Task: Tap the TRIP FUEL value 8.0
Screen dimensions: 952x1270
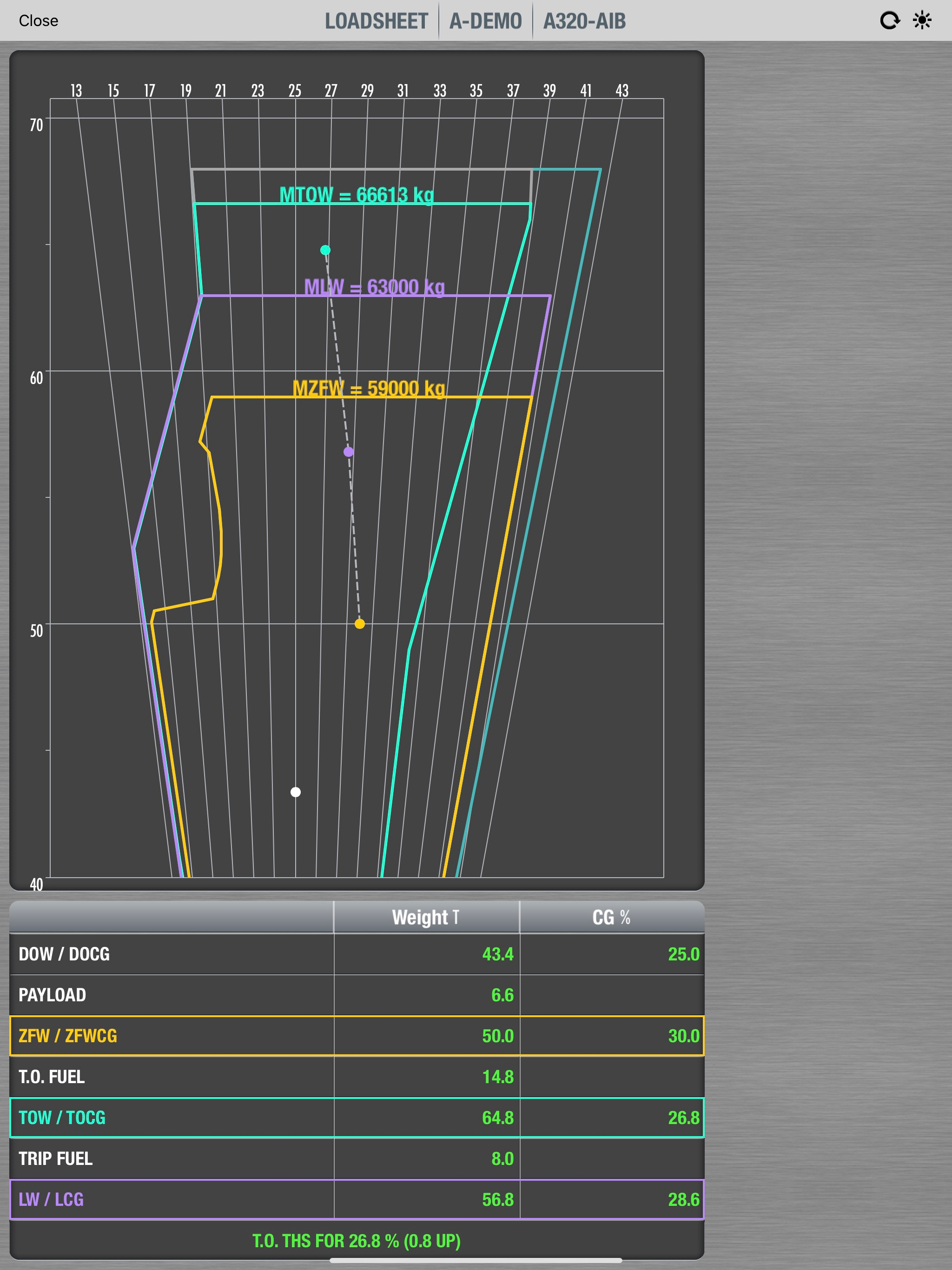Action: pos(502,1158)
